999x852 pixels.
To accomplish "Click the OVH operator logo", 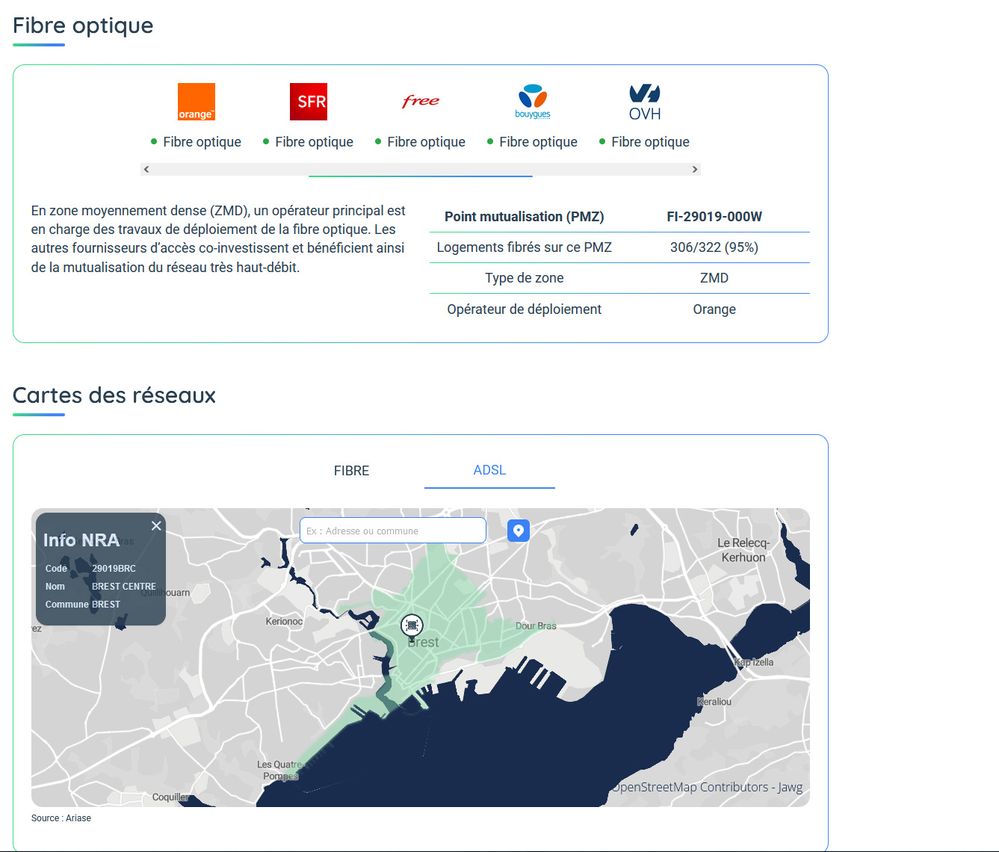I will point(645,102).
